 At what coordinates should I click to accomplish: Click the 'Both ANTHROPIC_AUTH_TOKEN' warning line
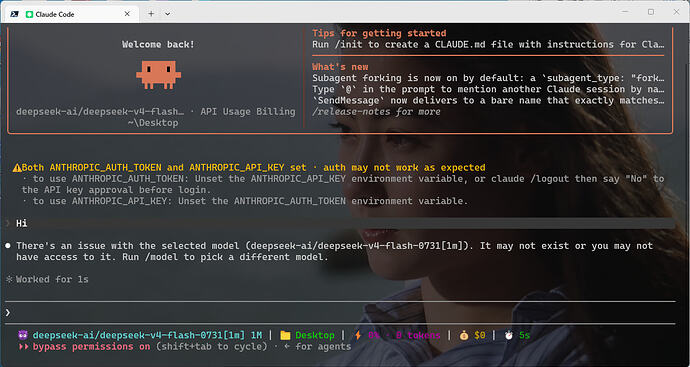tap(253, 168)
